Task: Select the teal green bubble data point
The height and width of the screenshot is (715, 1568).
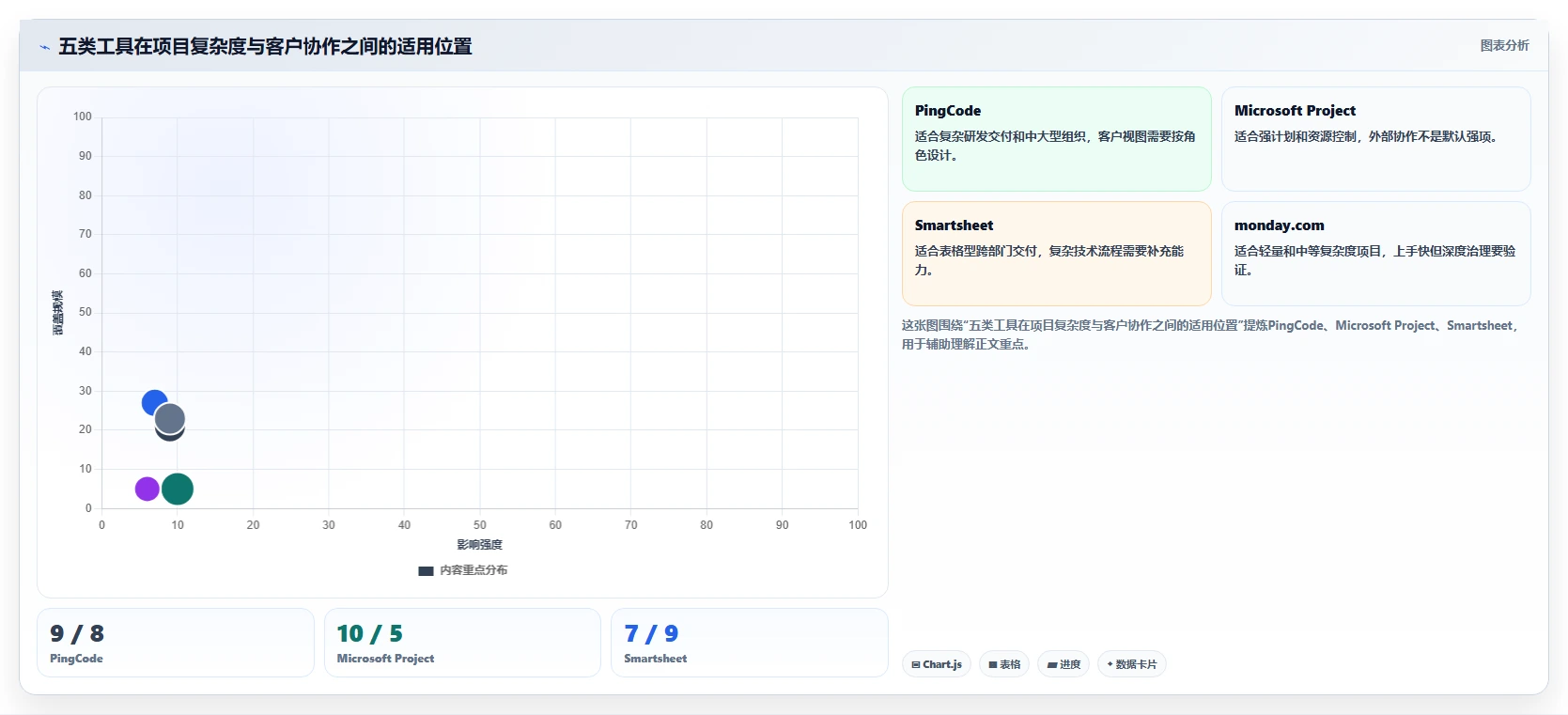Action: (177, 489)
